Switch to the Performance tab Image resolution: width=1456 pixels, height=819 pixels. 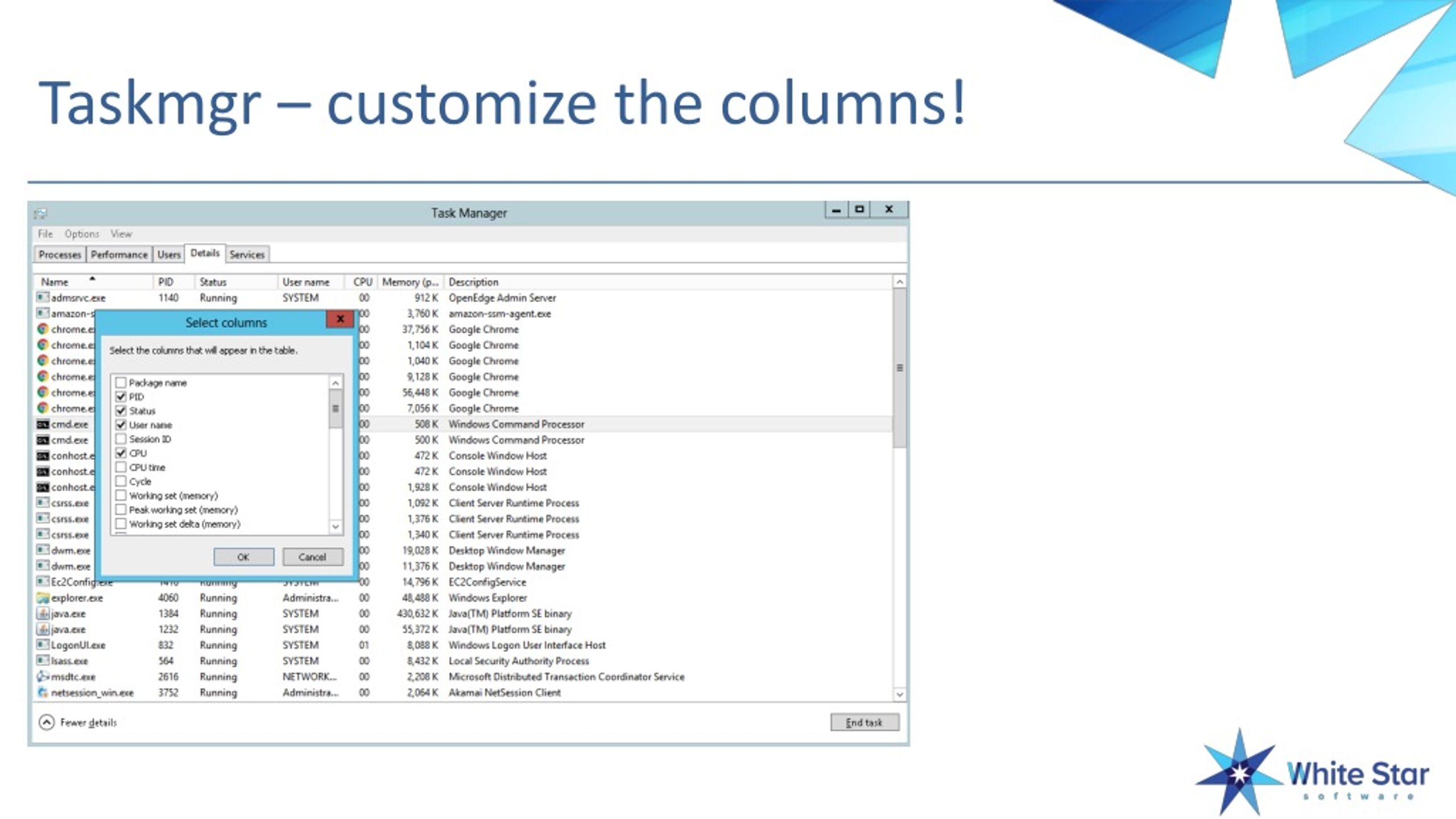119,255
